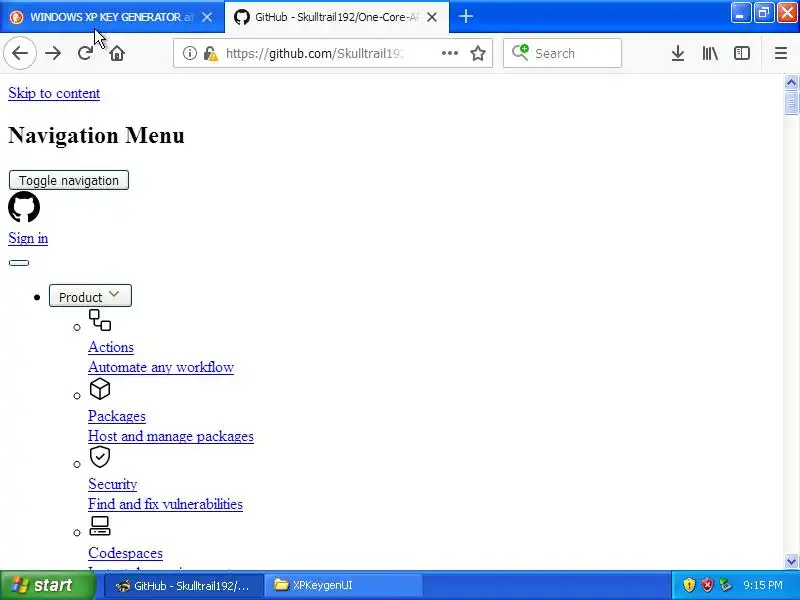Select the GitHub Skulltrail192 tab

point(337,17)
